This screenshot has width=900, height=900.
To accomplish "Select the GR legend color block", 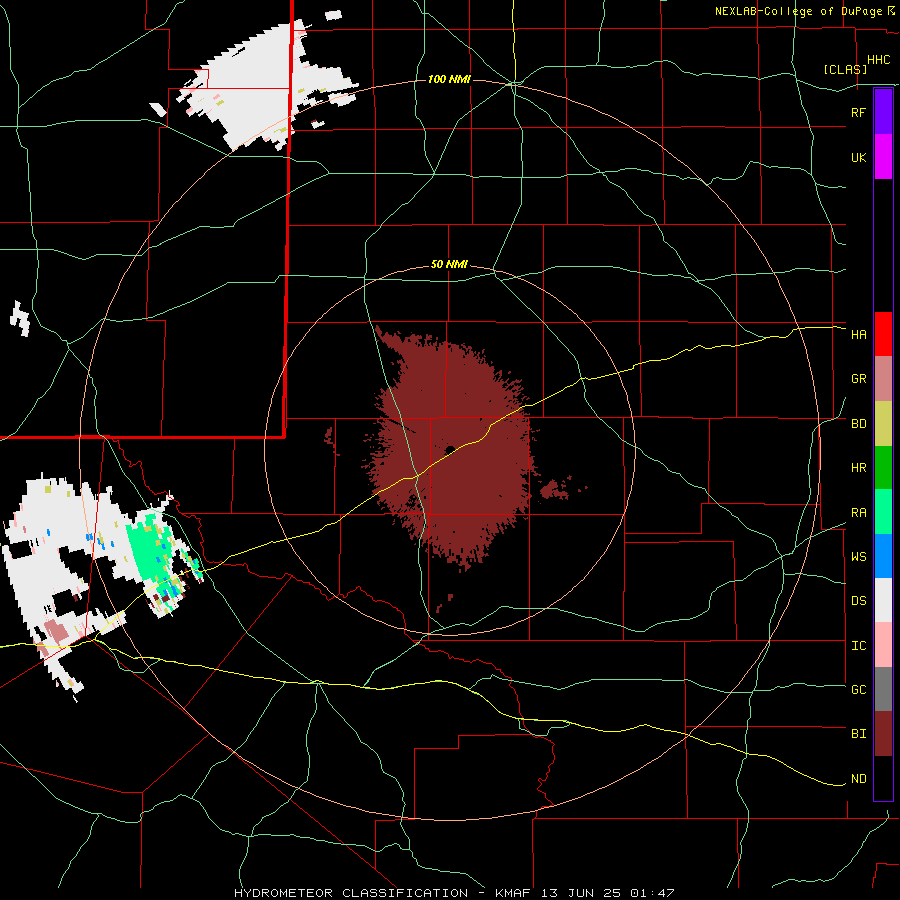I will pyautogui.click(x=883, y=379).
